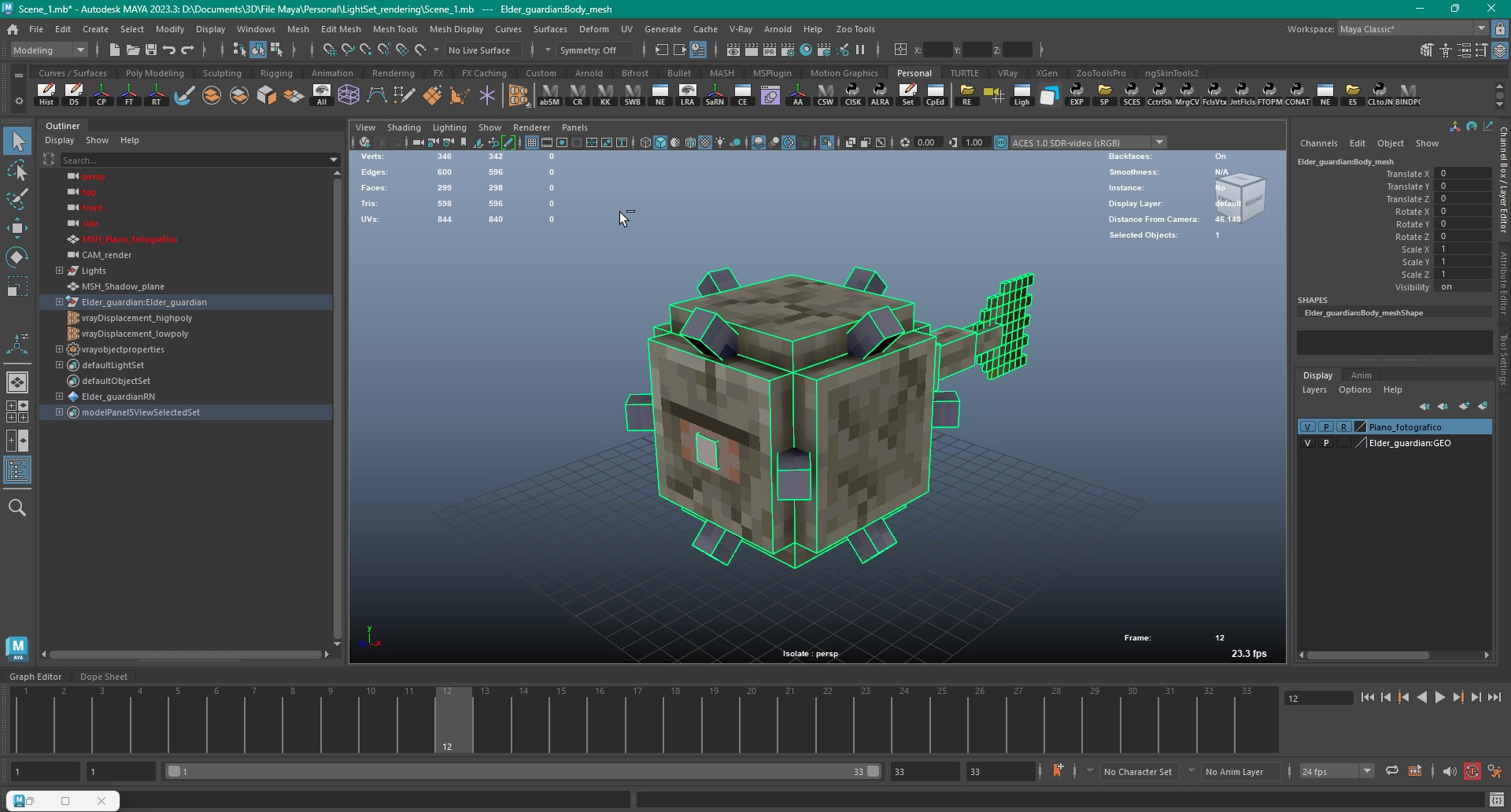Open the ACES 1.0 SDR-video color dropdown

pos(1088,142)
